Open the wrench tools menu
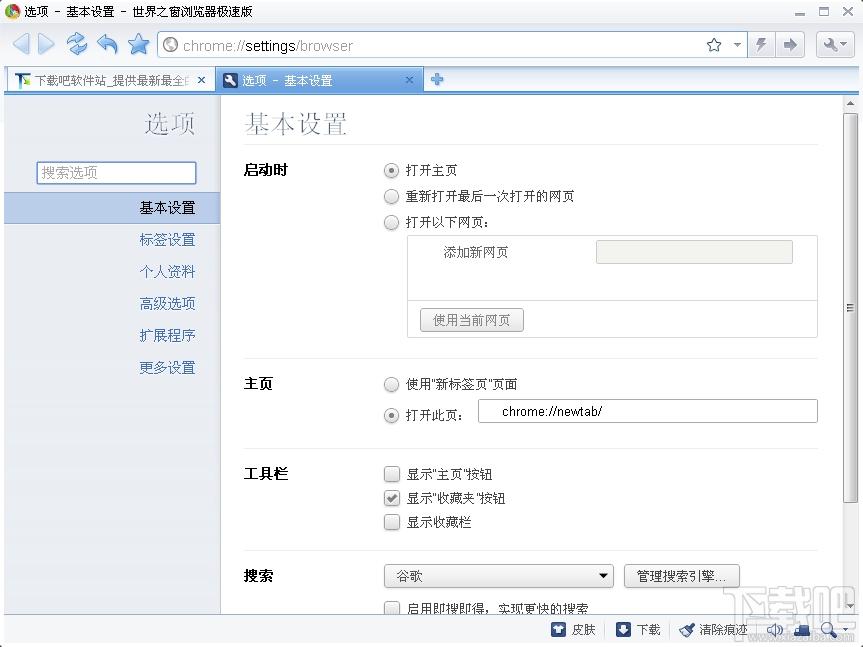The height and width of the screenshot is (647, 863). tap(834, 45)
